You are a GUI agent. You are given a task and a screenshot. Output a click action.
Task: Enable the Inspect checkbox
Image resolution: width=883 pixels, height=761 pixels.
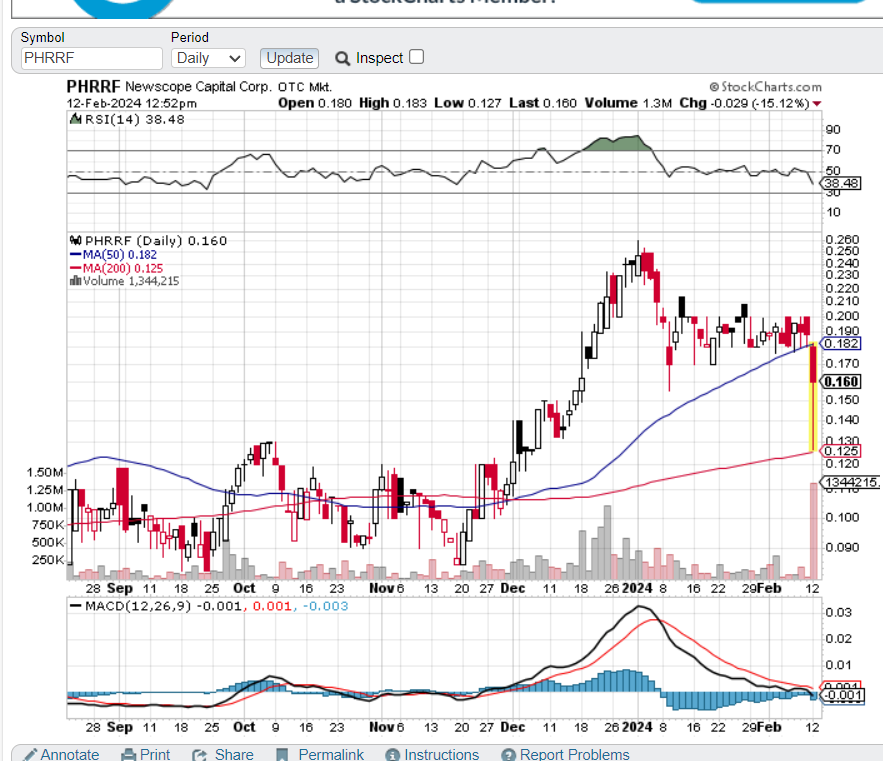pyautogui.click(x=417, y=57)
